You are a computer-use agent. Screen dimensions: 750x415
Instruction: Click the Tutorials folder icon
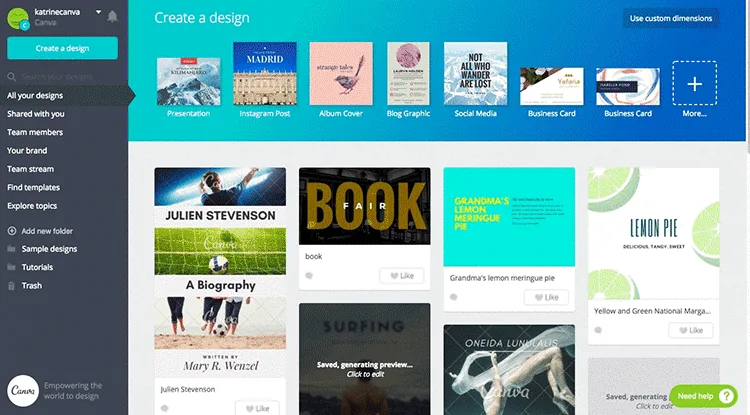11,267
